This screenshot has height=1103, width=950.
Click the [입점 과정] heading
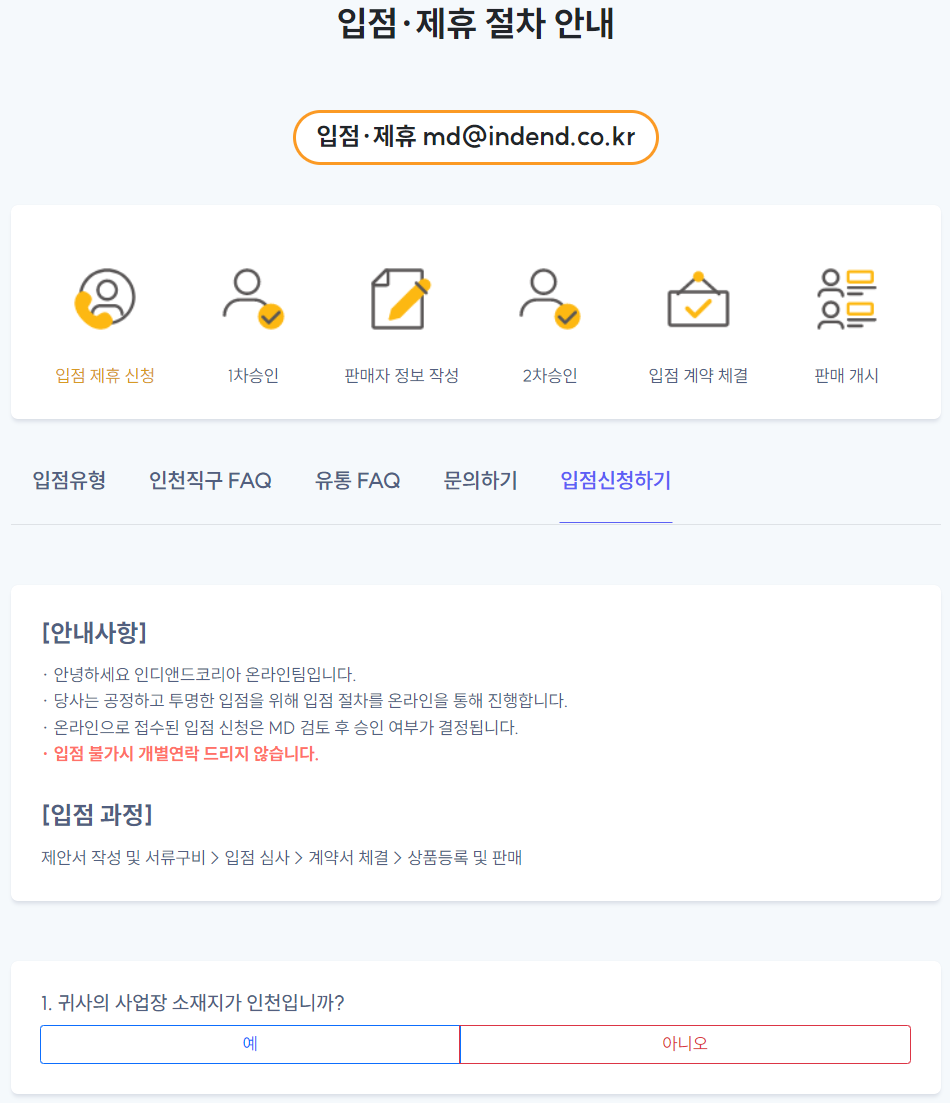(97, 815)
